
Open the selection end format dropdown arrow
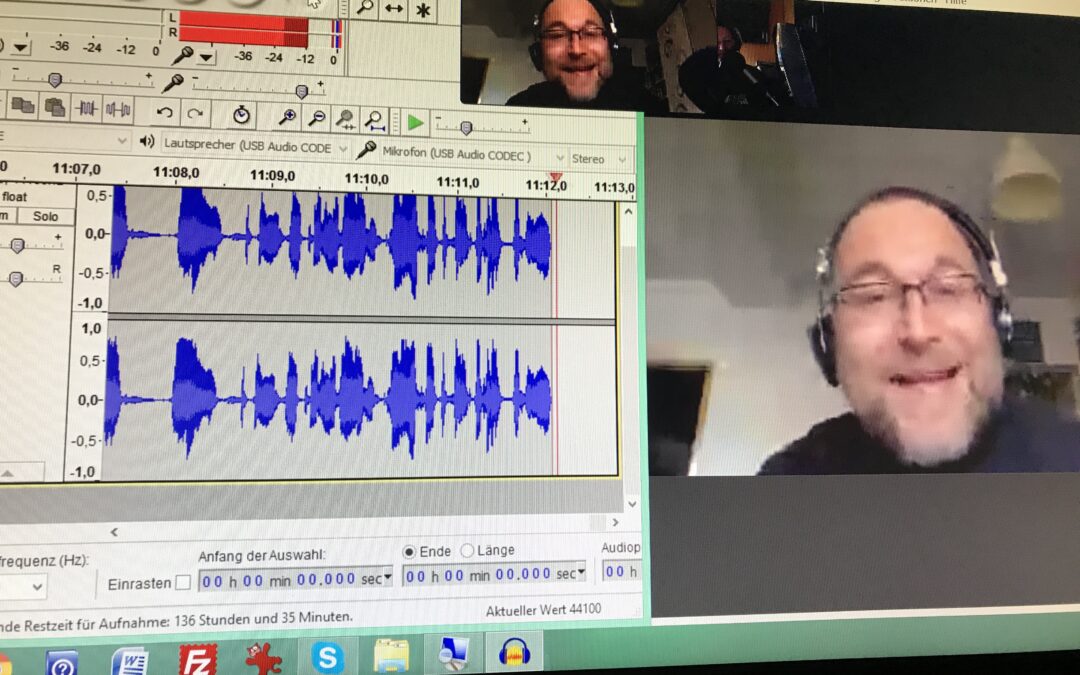point(581,572)
